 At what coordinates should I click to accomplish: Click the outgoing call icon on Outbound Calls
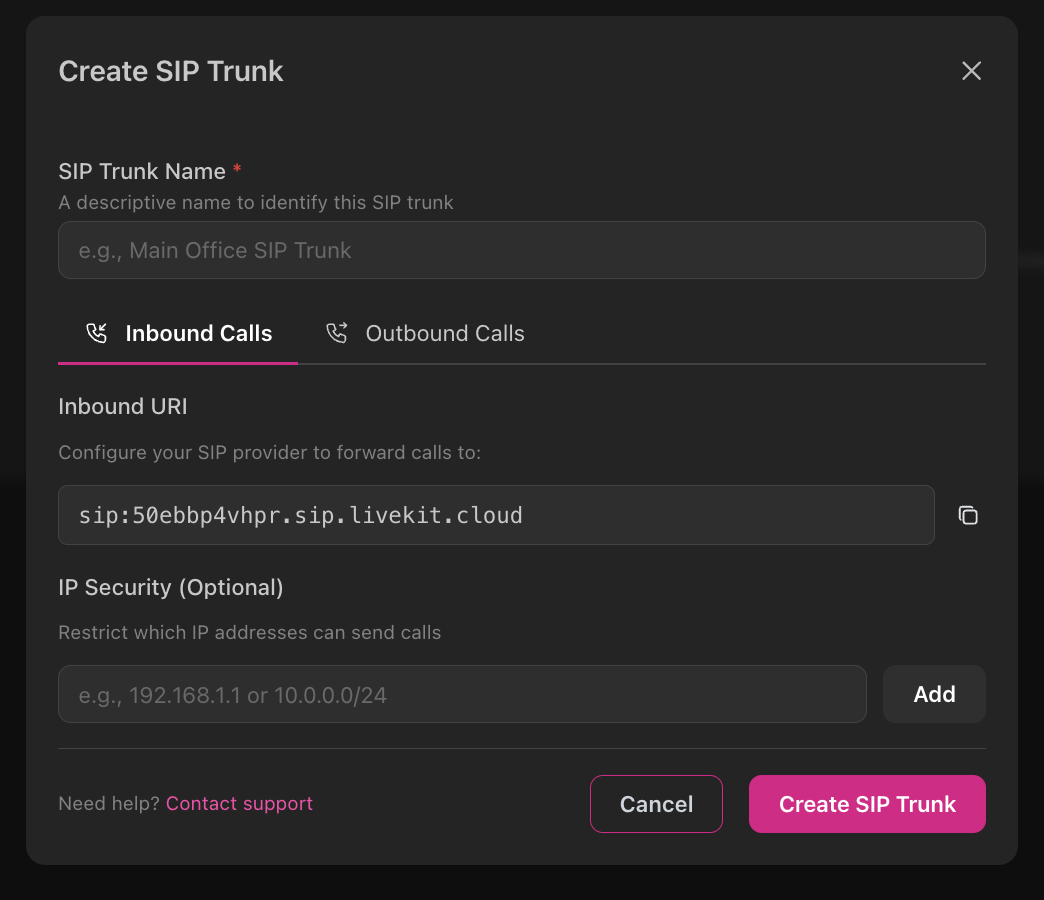pos(338,332)
